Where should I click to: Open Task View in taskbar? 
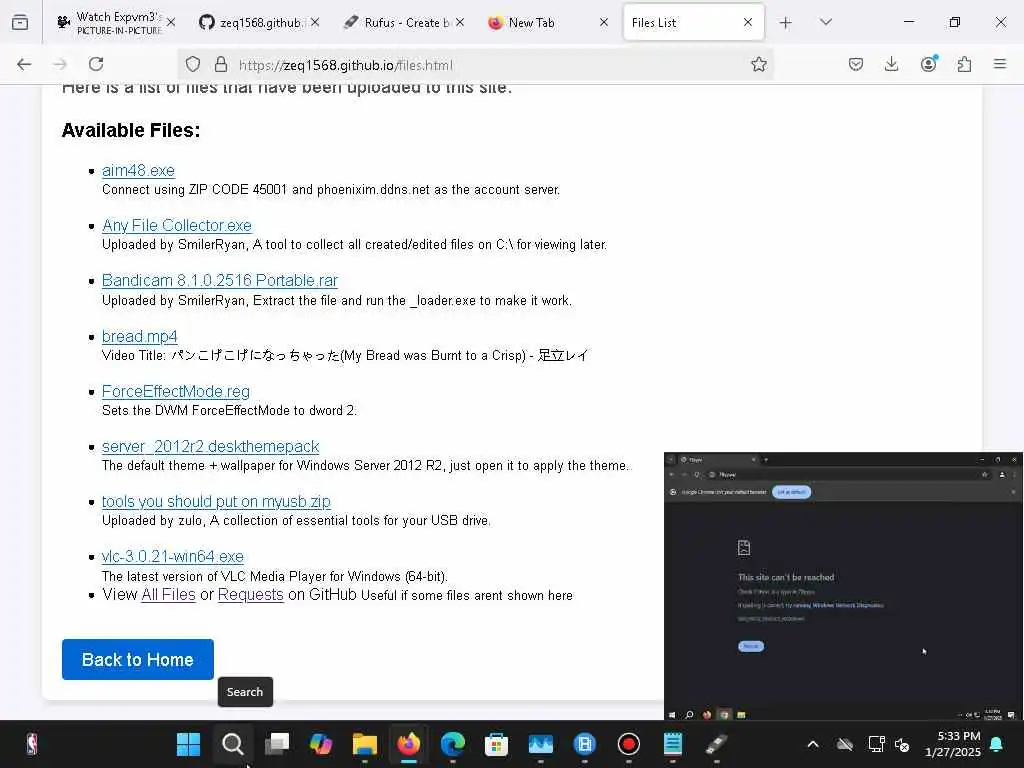[277, 744]
